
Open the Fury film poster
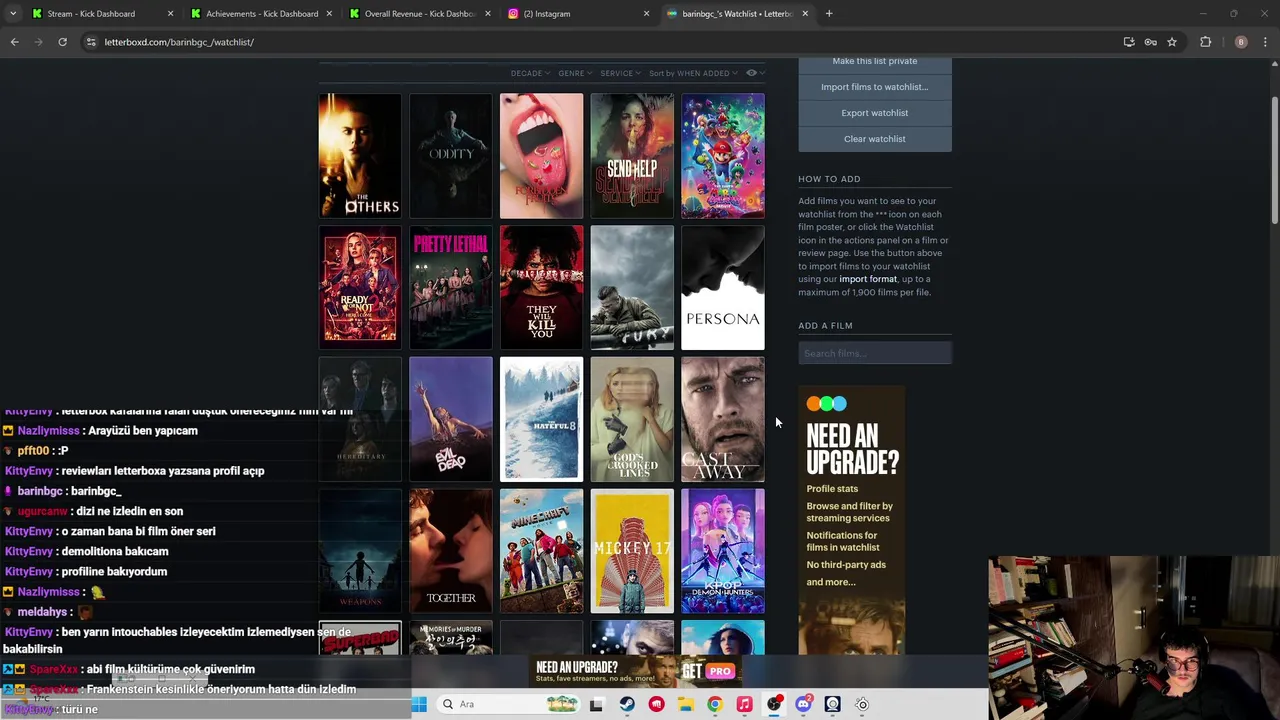(632, 287)
